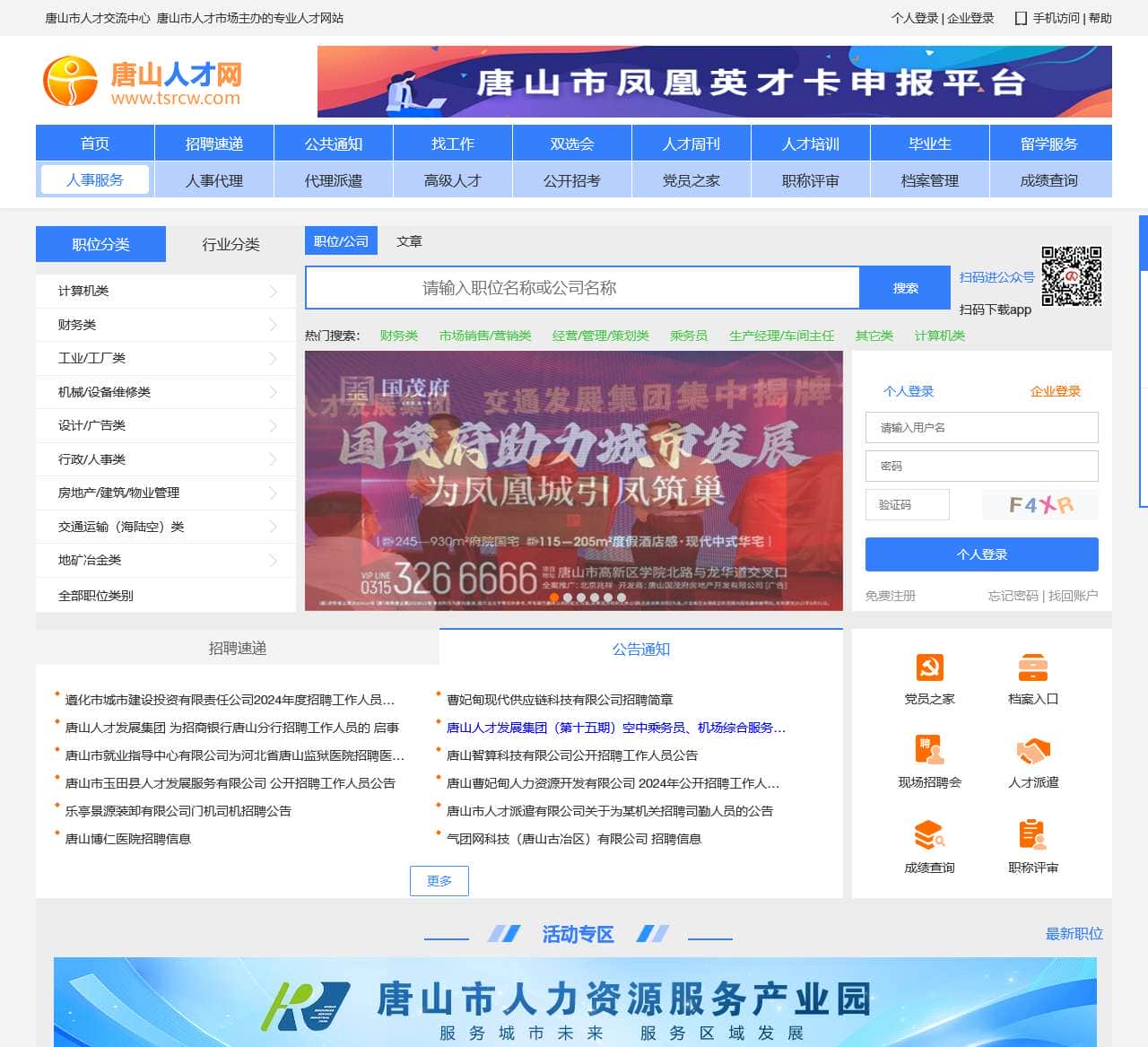Open the 找工作 navigation item
This screenshot has width=1148, height=1047.
pyautogui.click(x=453, y=144)
